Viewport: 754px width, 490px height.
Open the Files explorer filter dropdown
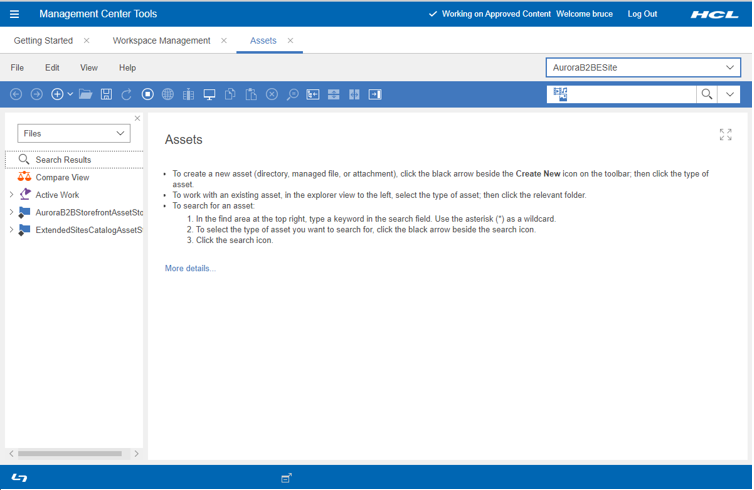click(x=74, y=133)
